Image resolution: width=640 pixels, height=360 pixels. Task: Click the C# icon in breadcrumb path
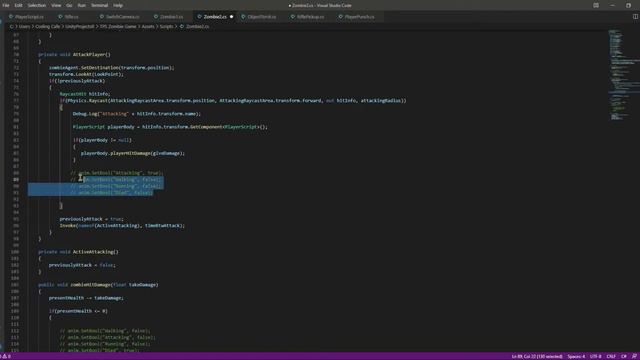(182, 27)
